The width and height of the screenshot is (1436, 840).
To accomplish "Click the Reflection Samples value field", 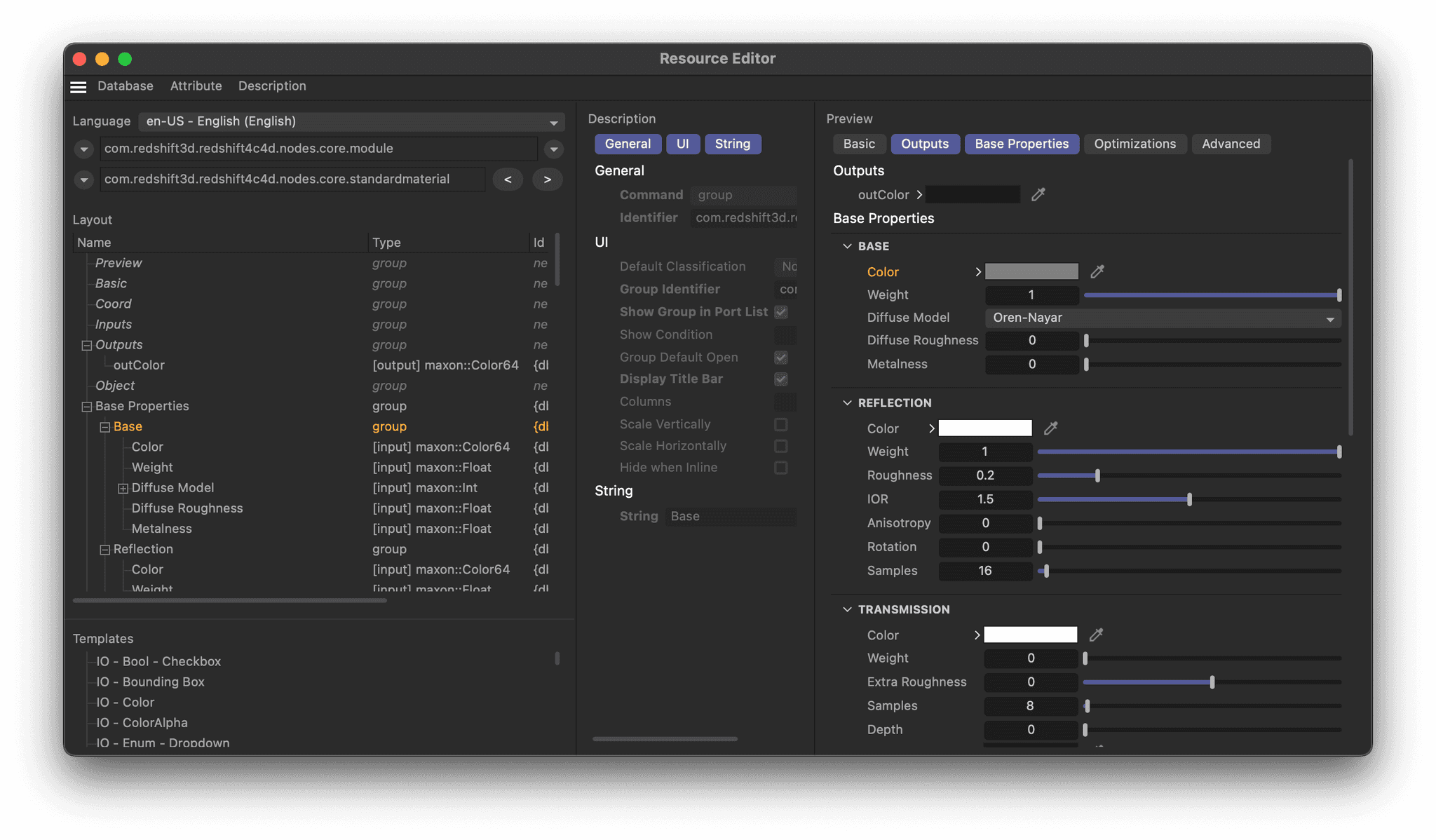I will (x=985, y=571).
